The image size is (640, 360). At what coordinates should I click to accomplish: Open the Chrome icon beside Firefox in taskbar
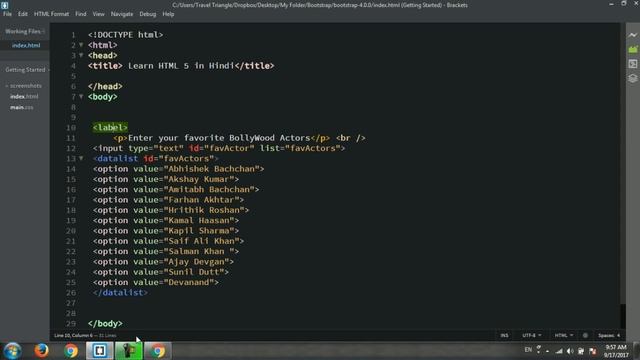pos(71,351)
